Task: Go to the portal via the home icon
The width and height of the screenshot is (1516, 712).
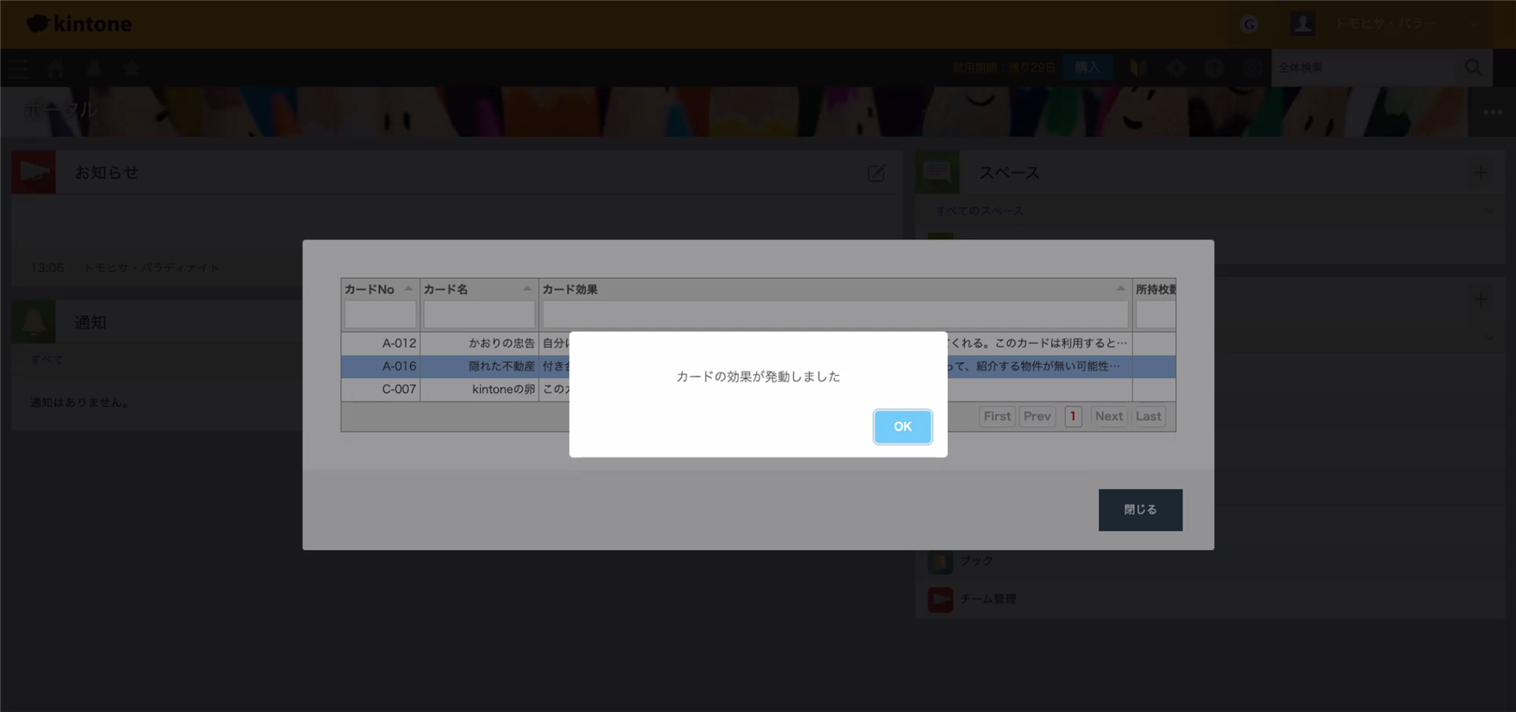Action: point(56,68)
